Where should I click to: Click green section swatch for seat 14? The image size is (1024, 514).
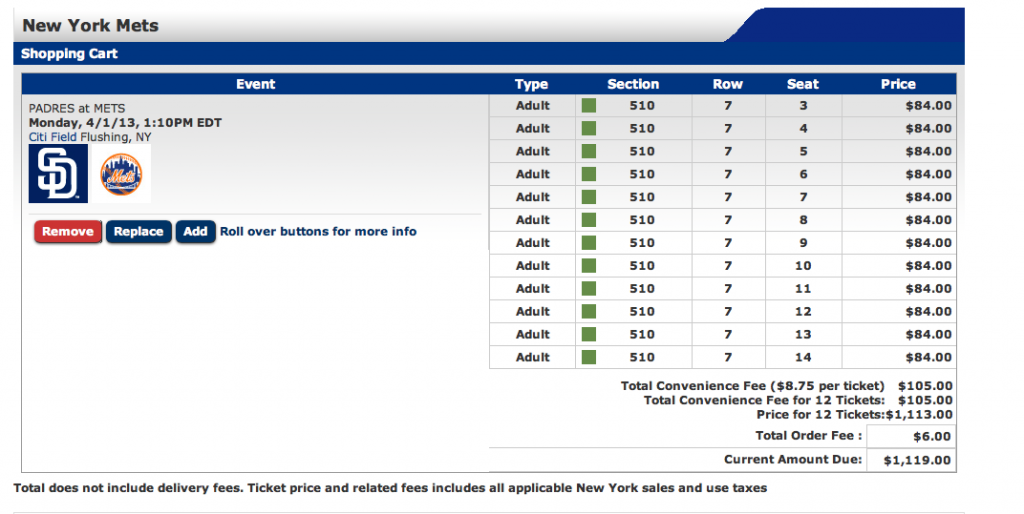[589, 357]
